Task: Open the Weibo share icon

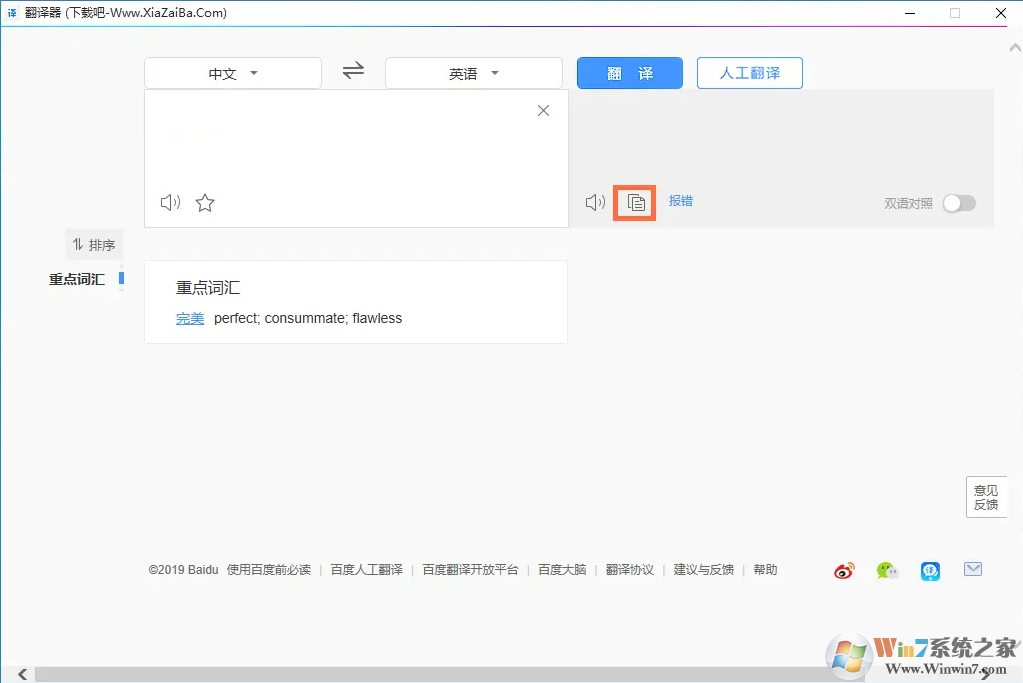Action: point(843,569)
